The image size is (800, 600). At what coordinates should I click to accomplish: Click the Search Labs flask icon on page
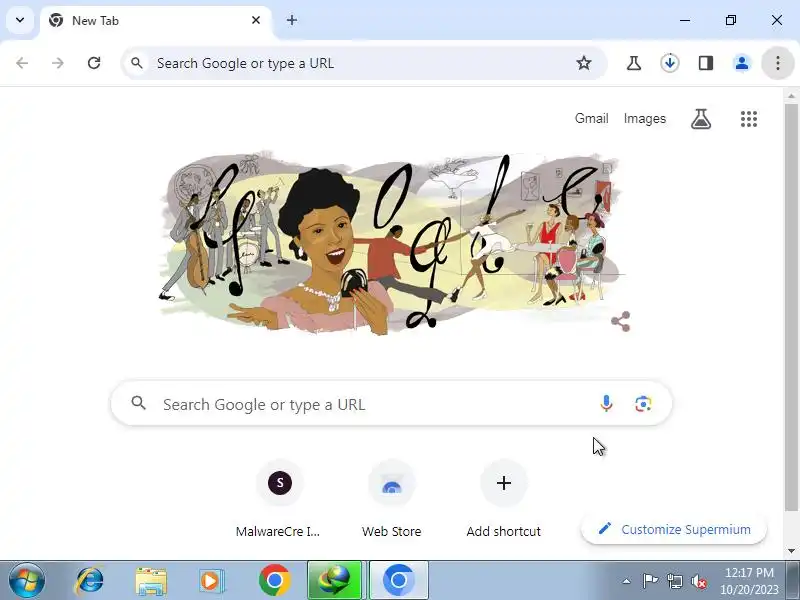(x=701, y=119)
